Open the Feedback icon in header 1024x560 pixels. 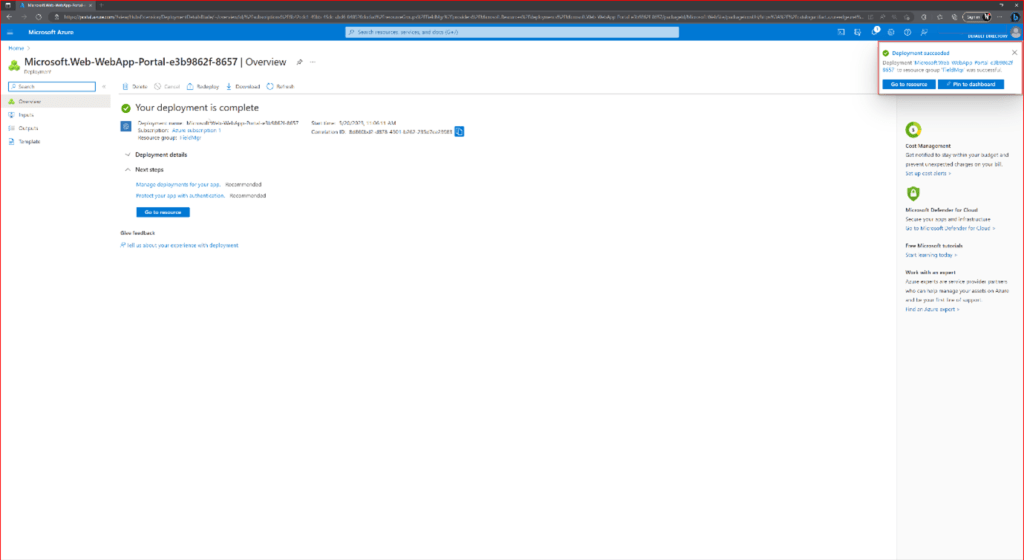924,32
